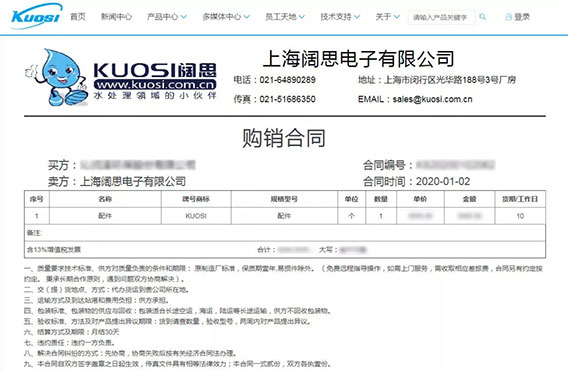Screen dimensions: 568x371
Task: Click the 备注 remarks row
Action: pos(285,233)
